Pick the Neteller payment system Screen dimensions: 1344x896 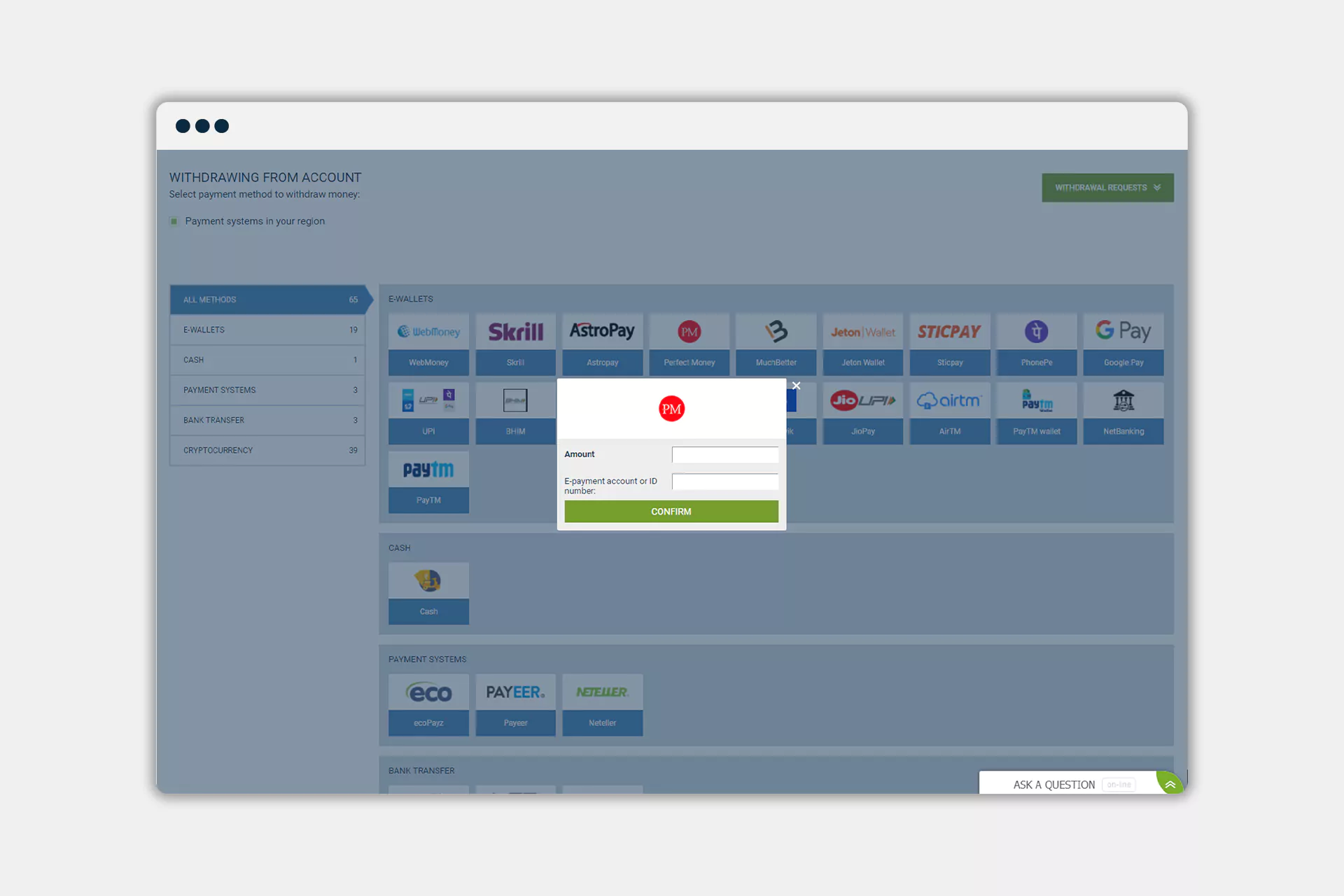602,704
